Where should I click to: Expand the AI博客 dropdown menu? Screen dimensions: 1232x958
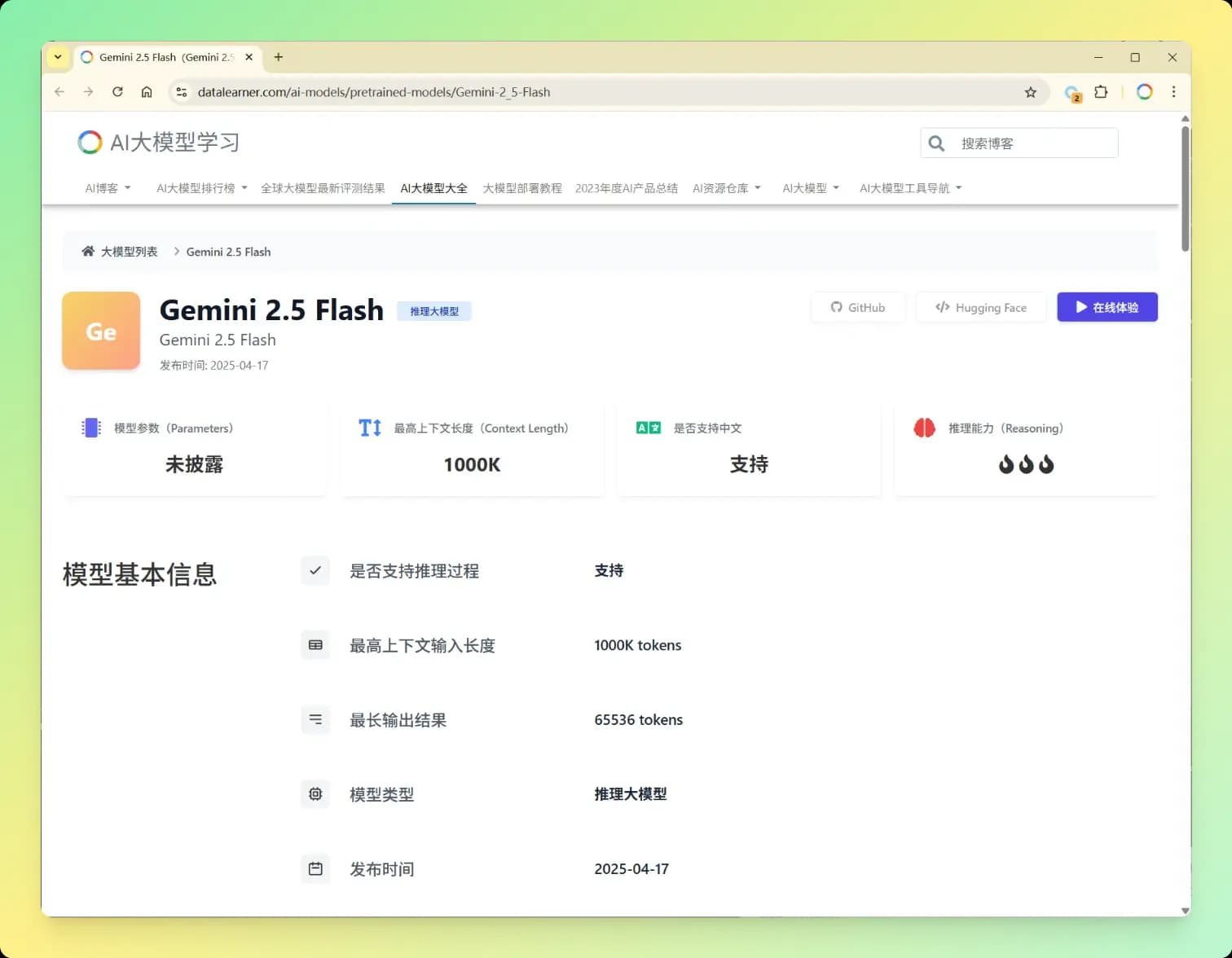106,187
